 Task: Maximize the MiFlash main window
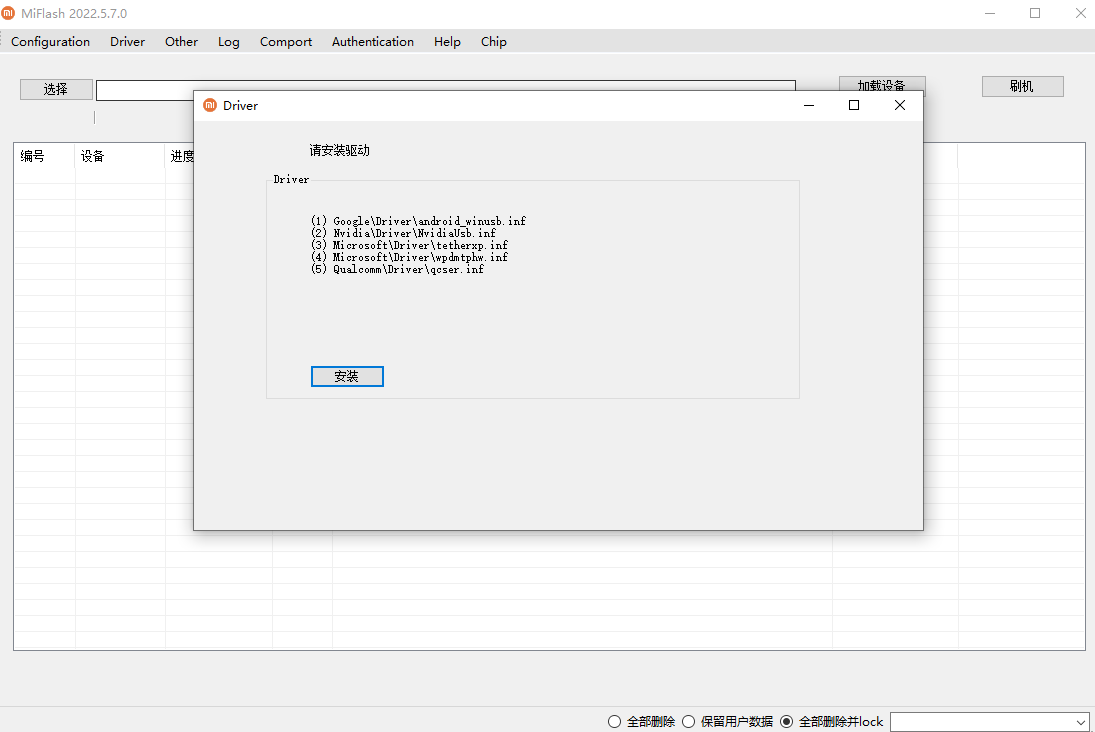click(1035, 13)
